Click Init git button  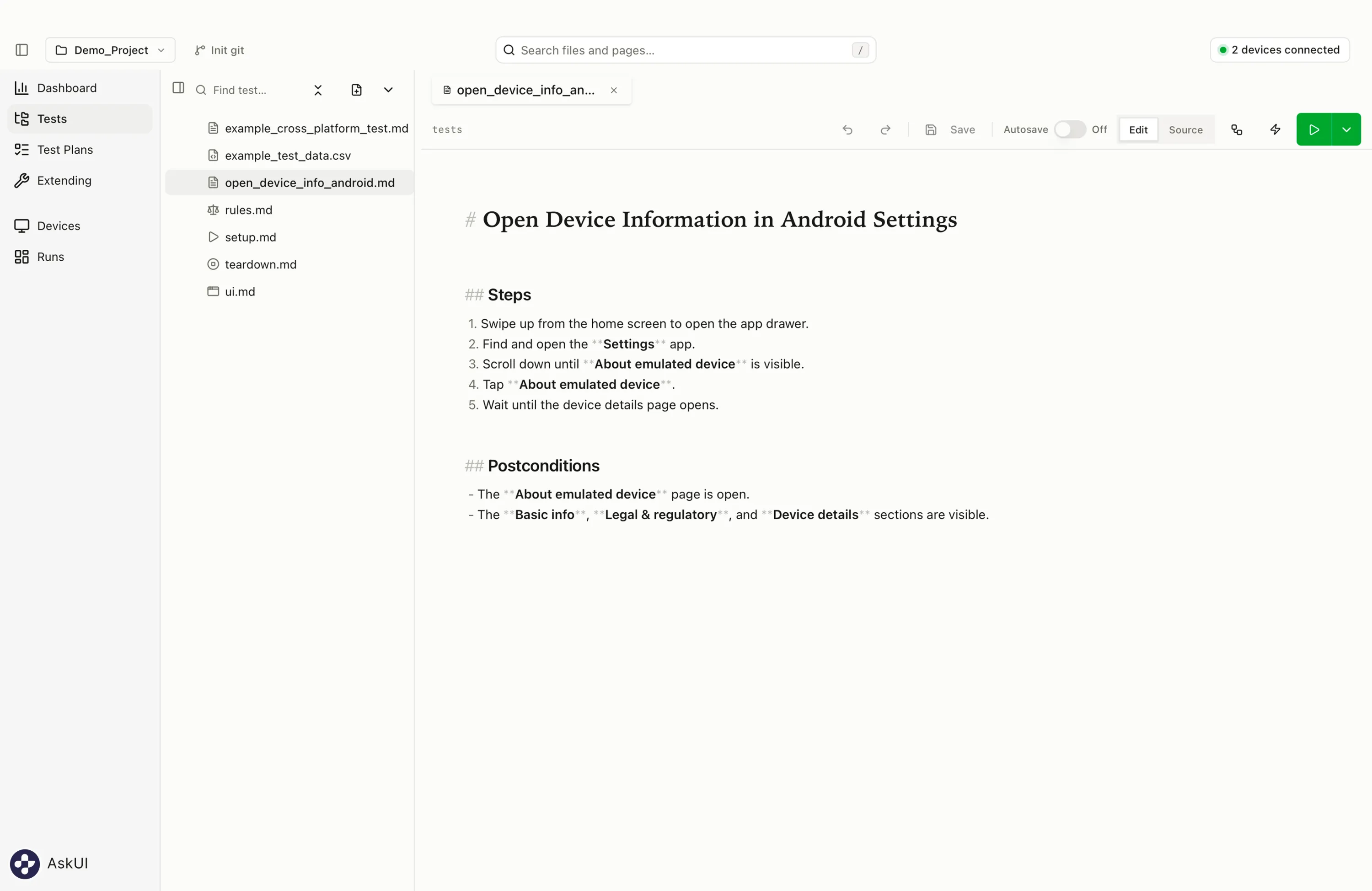[219, 50]
